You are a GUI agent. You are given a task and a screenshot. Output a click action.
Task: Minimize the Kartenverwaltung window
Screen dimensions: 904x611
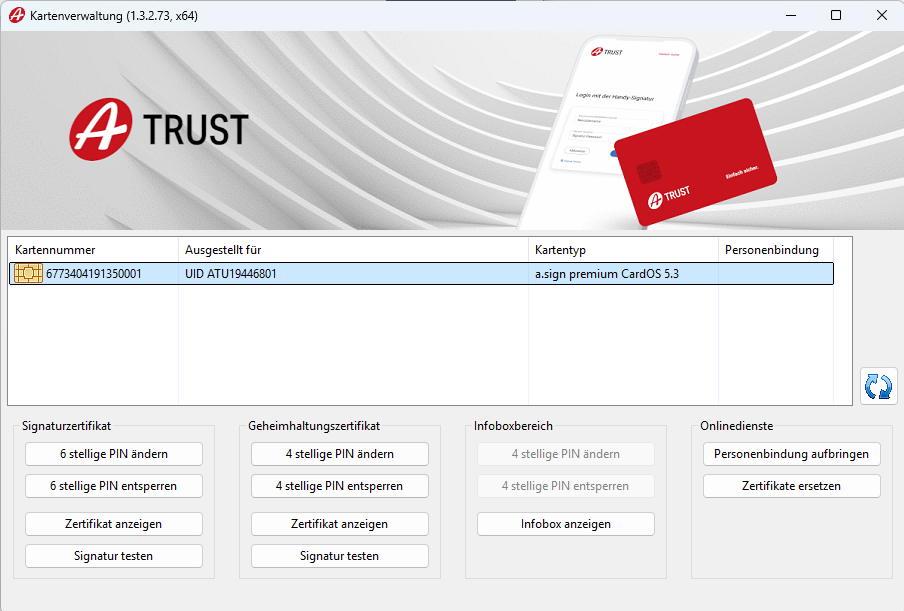(791, 16)
